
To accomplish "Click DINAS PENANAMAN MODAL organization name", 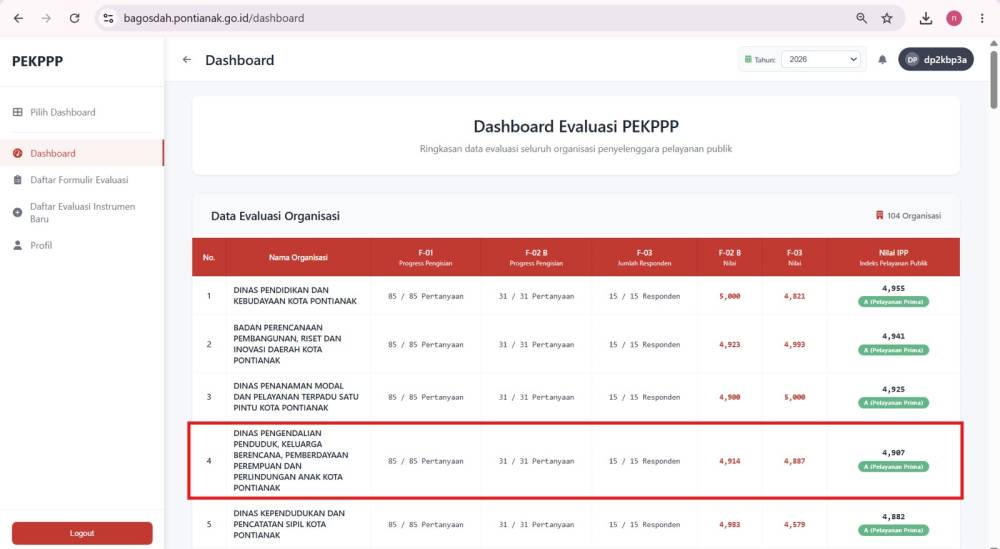I will 296,397.
